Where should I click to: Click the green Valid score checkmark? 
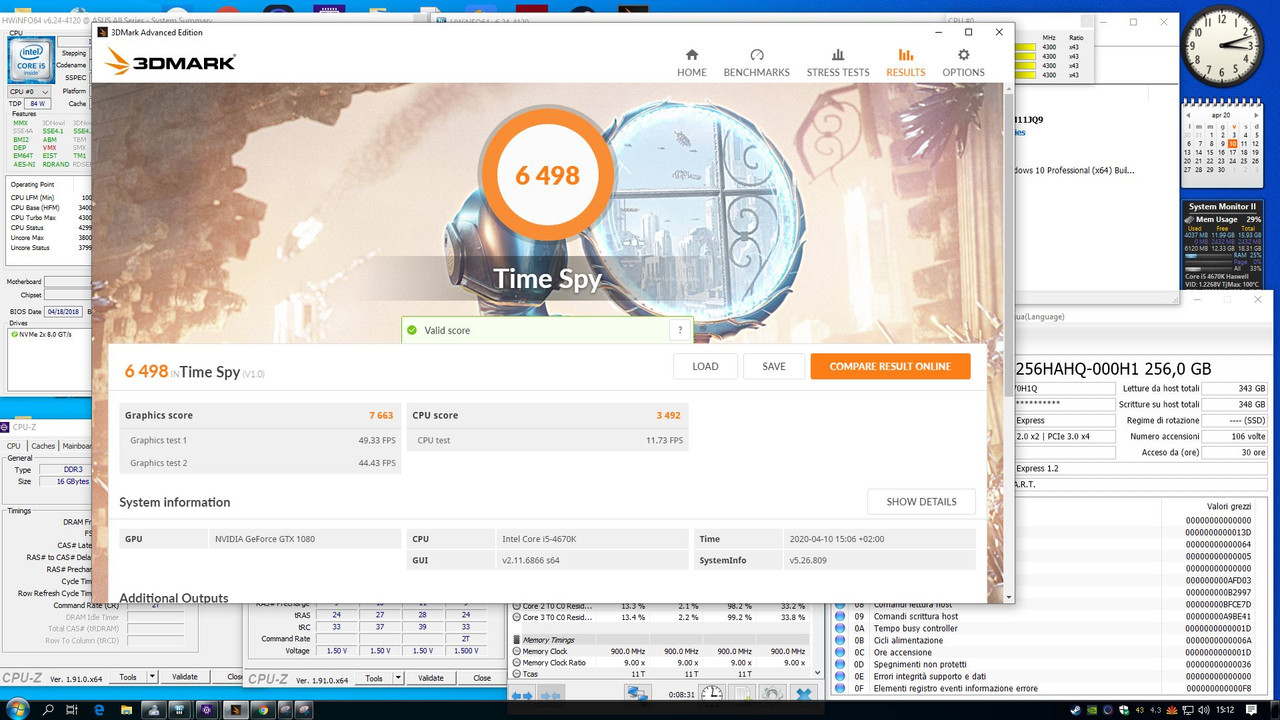click(x=411, y=330)
